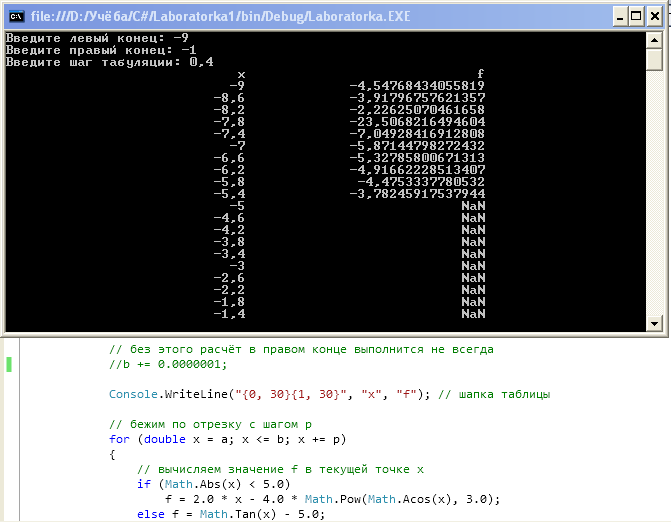Click the value -3,78245917537944
This screenshot has height=522, width=671.
point(417,194)
